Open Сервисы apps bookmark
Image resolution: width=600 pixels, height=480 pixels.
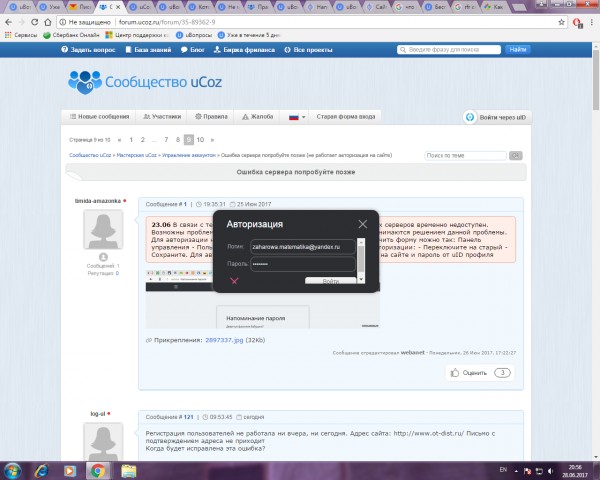[21, 35]
